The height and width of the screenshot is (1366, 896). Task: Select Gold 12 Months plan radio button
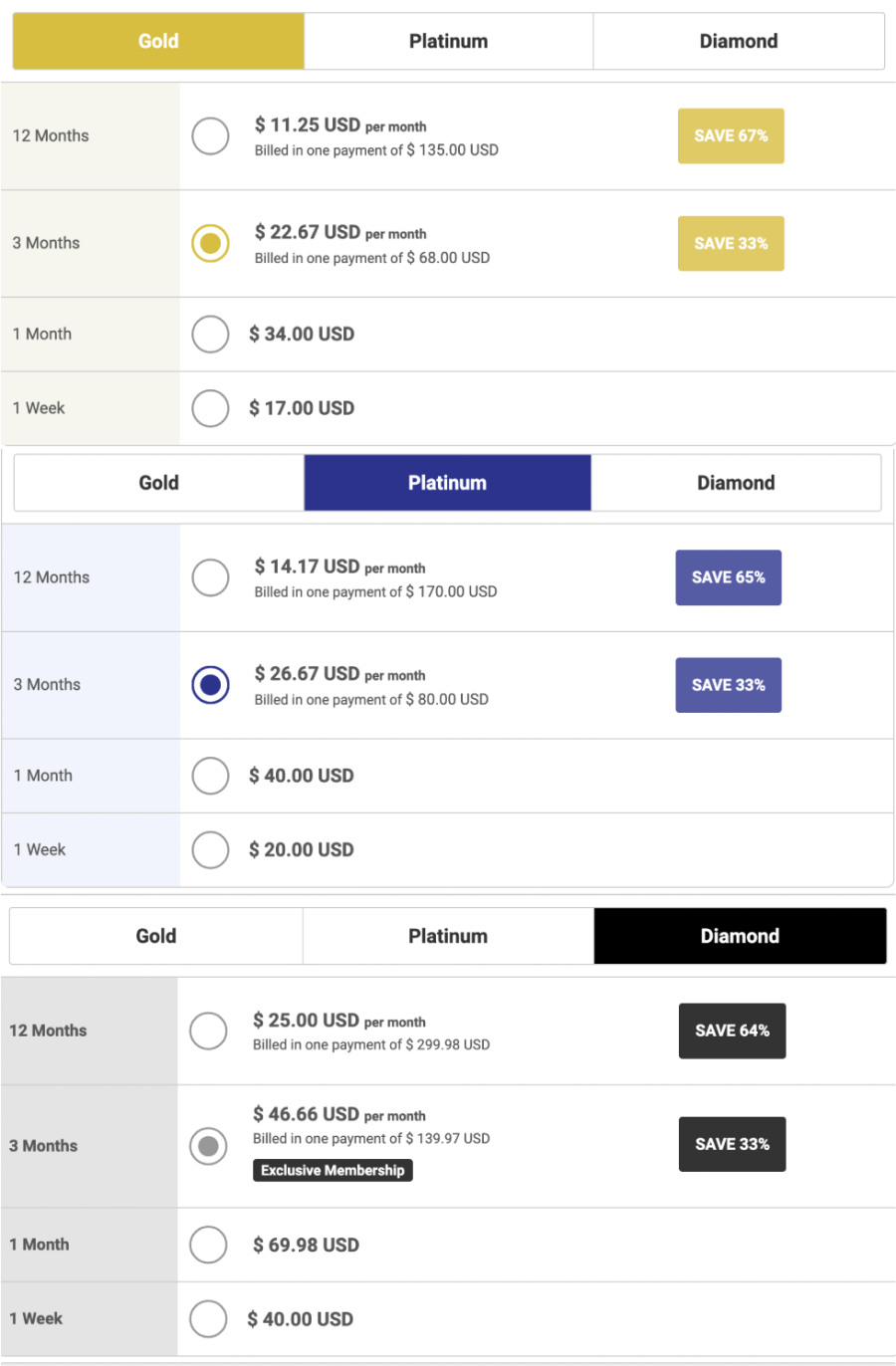[210, 135]
